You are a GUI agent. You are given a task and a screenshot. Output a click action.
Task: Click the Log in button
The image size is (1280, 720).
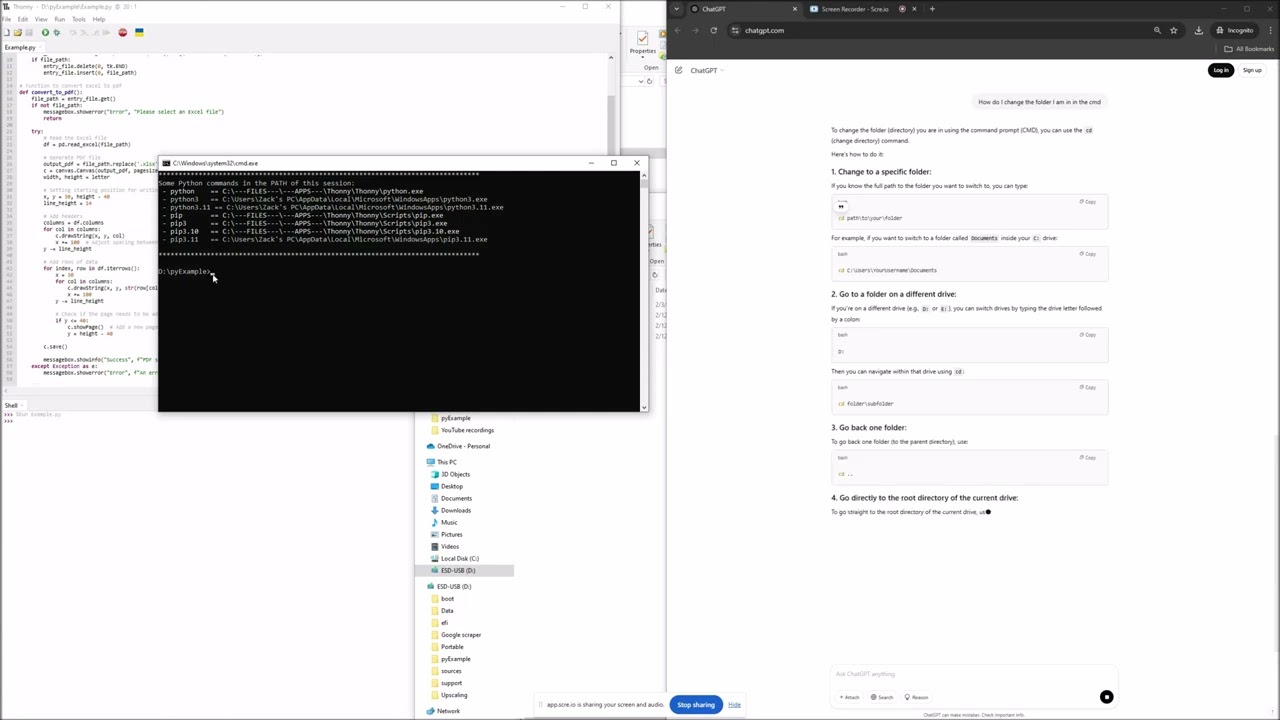pos(1221,70)
